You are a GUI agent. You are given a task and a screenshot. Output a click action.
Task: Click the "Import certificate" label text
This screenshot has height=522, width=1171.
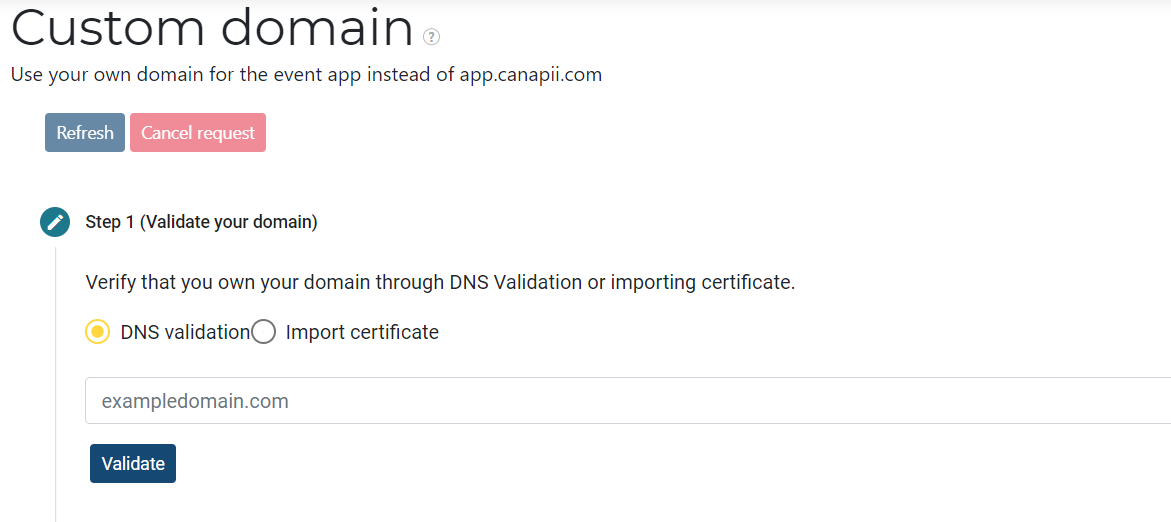[x=362, y=332]
